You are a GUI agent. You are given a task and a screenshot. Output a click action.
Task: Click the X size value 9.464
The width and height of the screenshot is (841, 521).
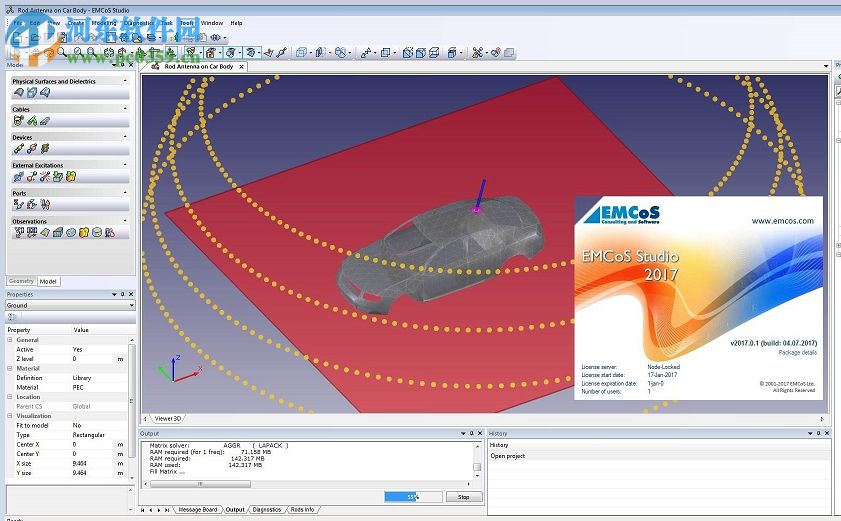click(x=79, y=464)
